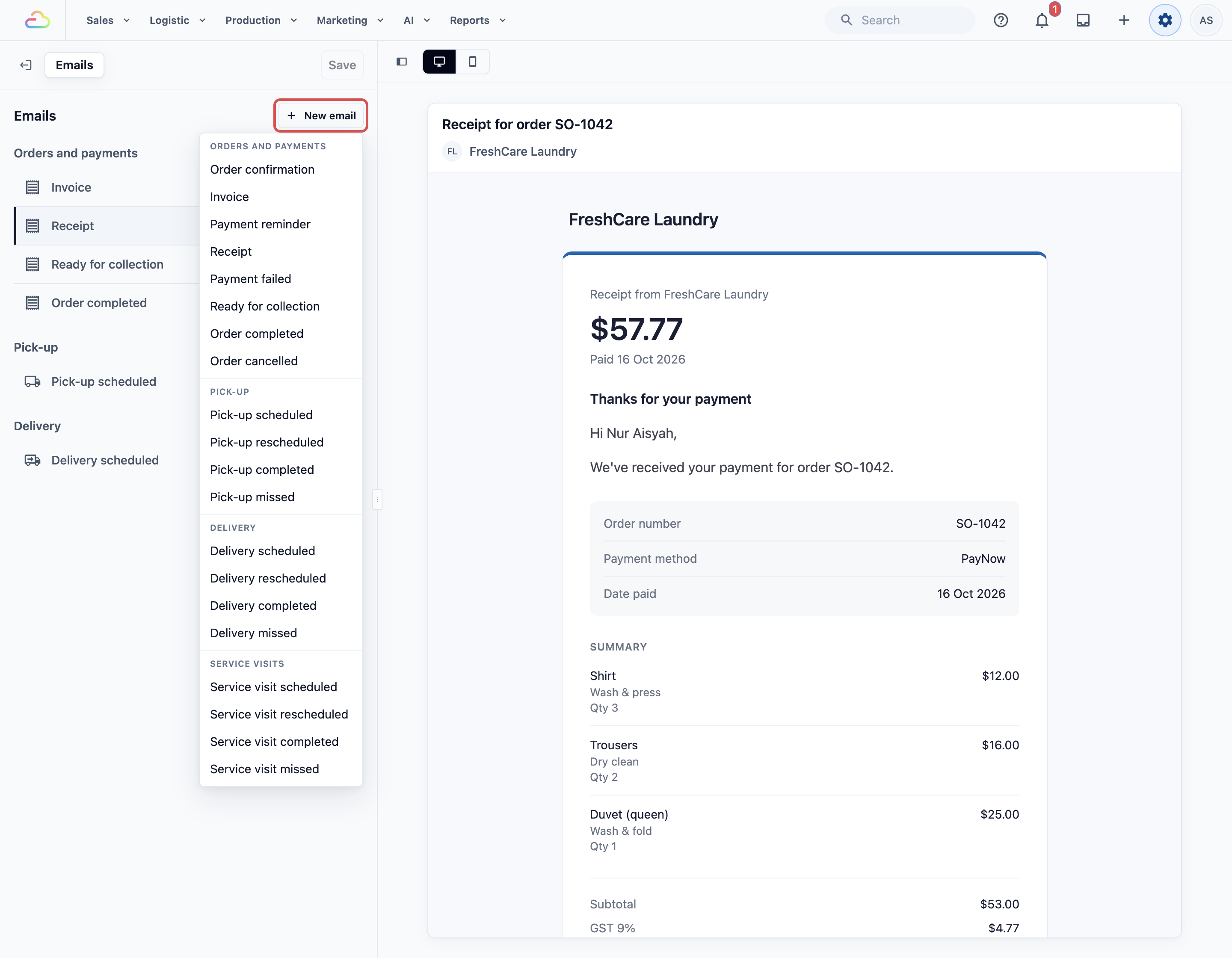Click the Order completed list icon
The width and height of the screenshot is (1232, 958).
[x=33, y=303]
